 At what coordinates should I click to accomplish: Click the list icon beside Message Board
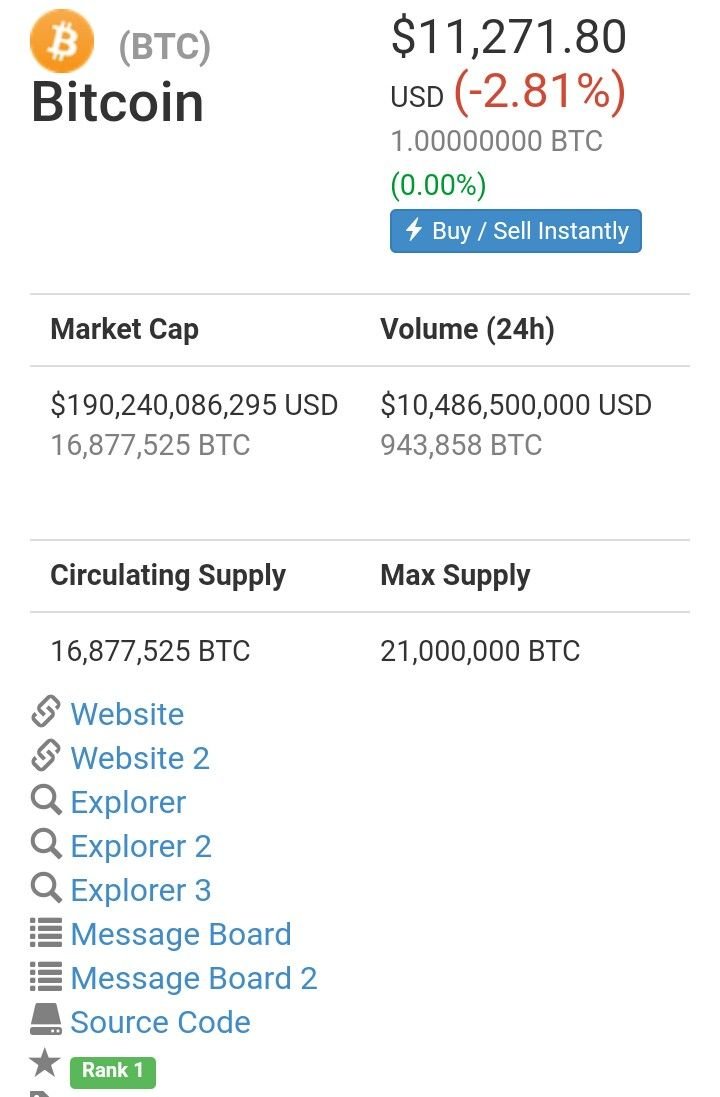pyautogui.click(x=45, y=933)
